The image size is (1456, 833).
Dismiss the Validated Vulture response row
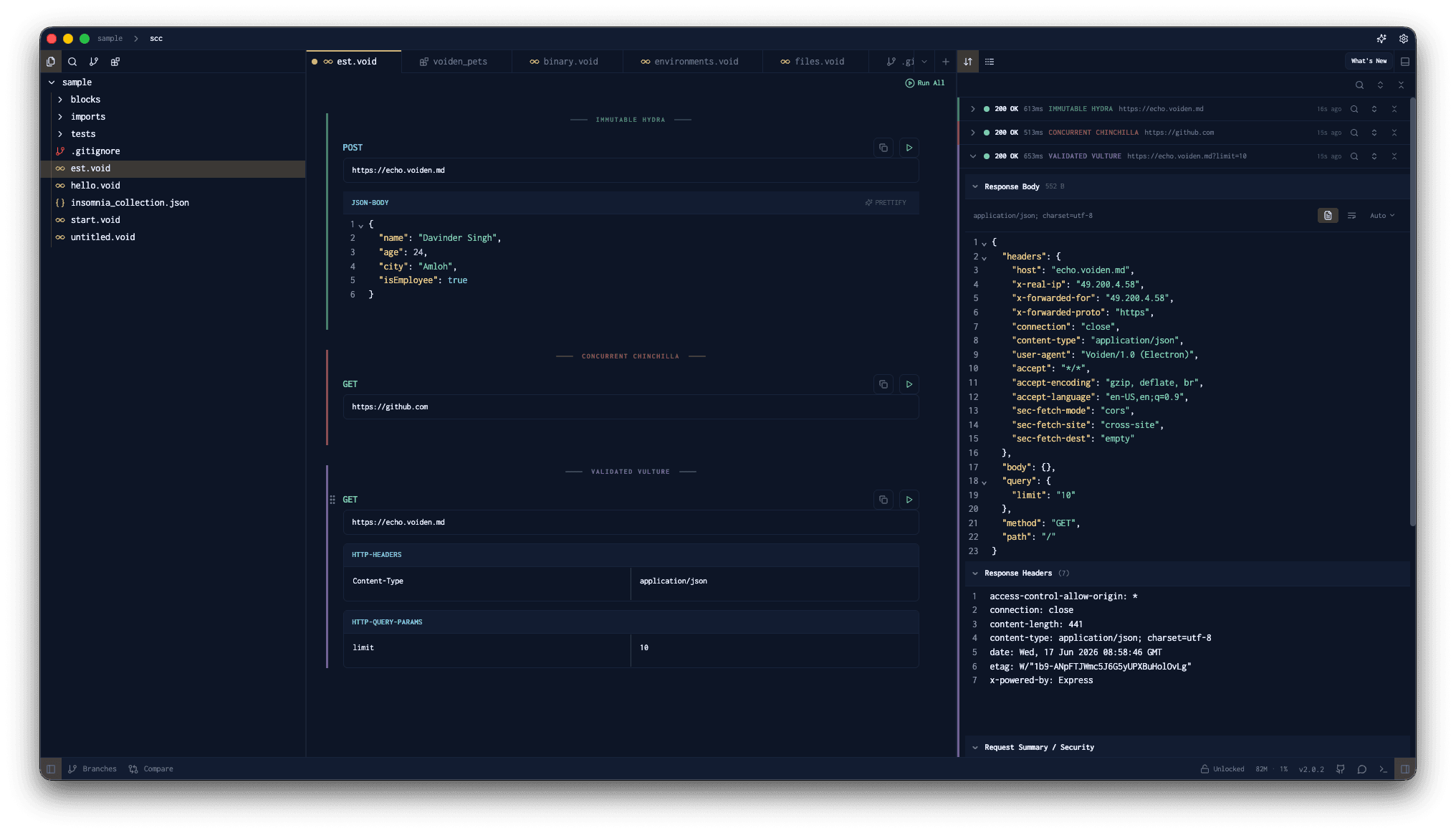tap(1394, 156)
